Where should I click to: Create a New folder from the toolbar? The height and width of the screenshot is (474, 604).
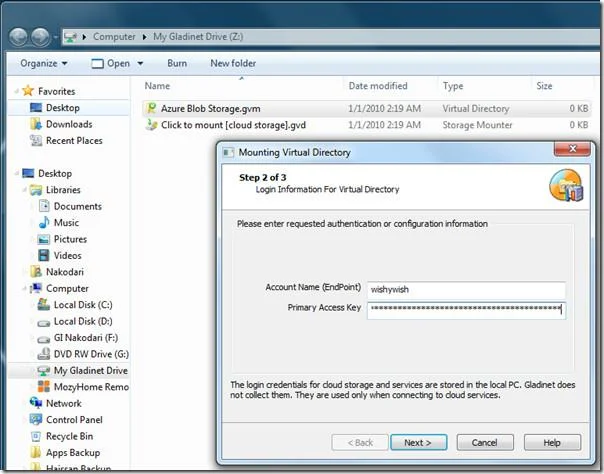click(x=233, y=63)
